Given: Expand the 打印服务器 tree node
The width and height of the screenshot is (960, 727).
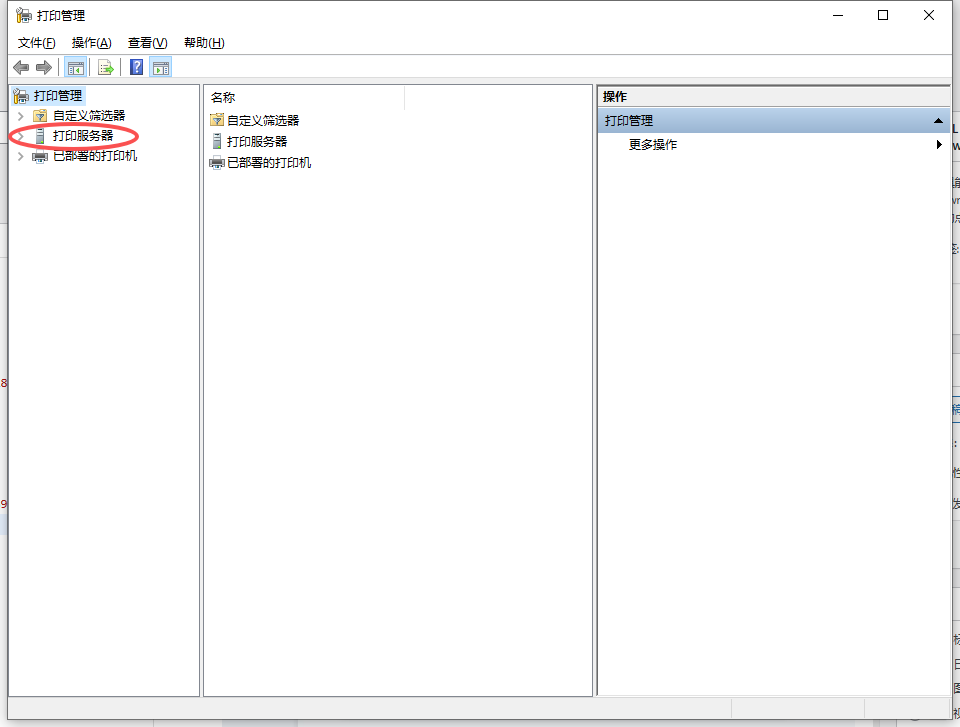Looking at the screenshot, I should (x=20, y=136).
